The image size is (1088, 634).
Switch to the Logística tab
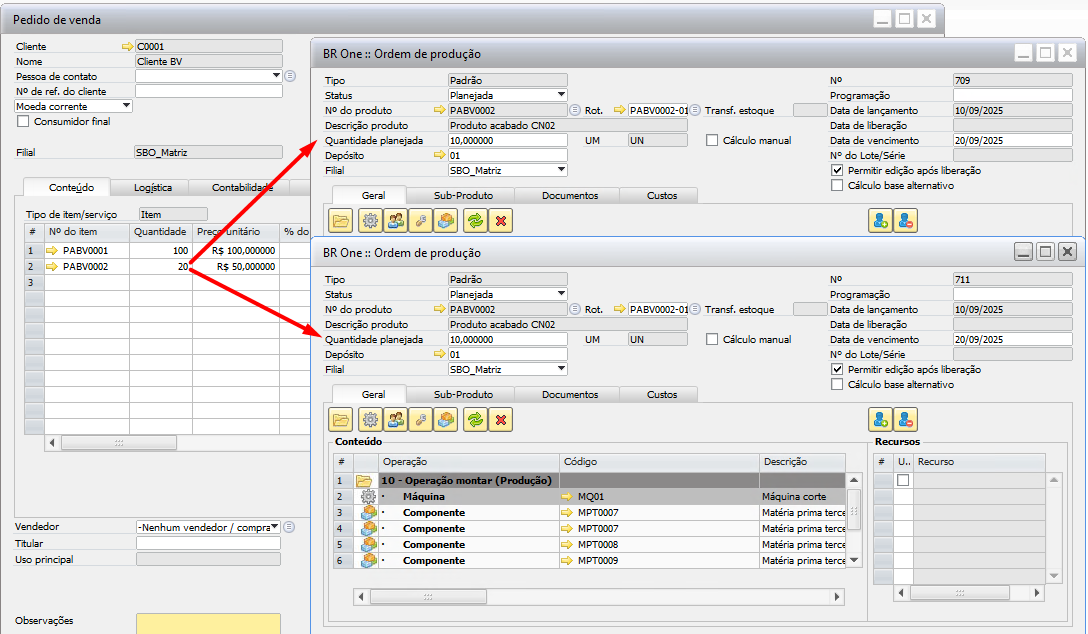(x=152, y=187)
